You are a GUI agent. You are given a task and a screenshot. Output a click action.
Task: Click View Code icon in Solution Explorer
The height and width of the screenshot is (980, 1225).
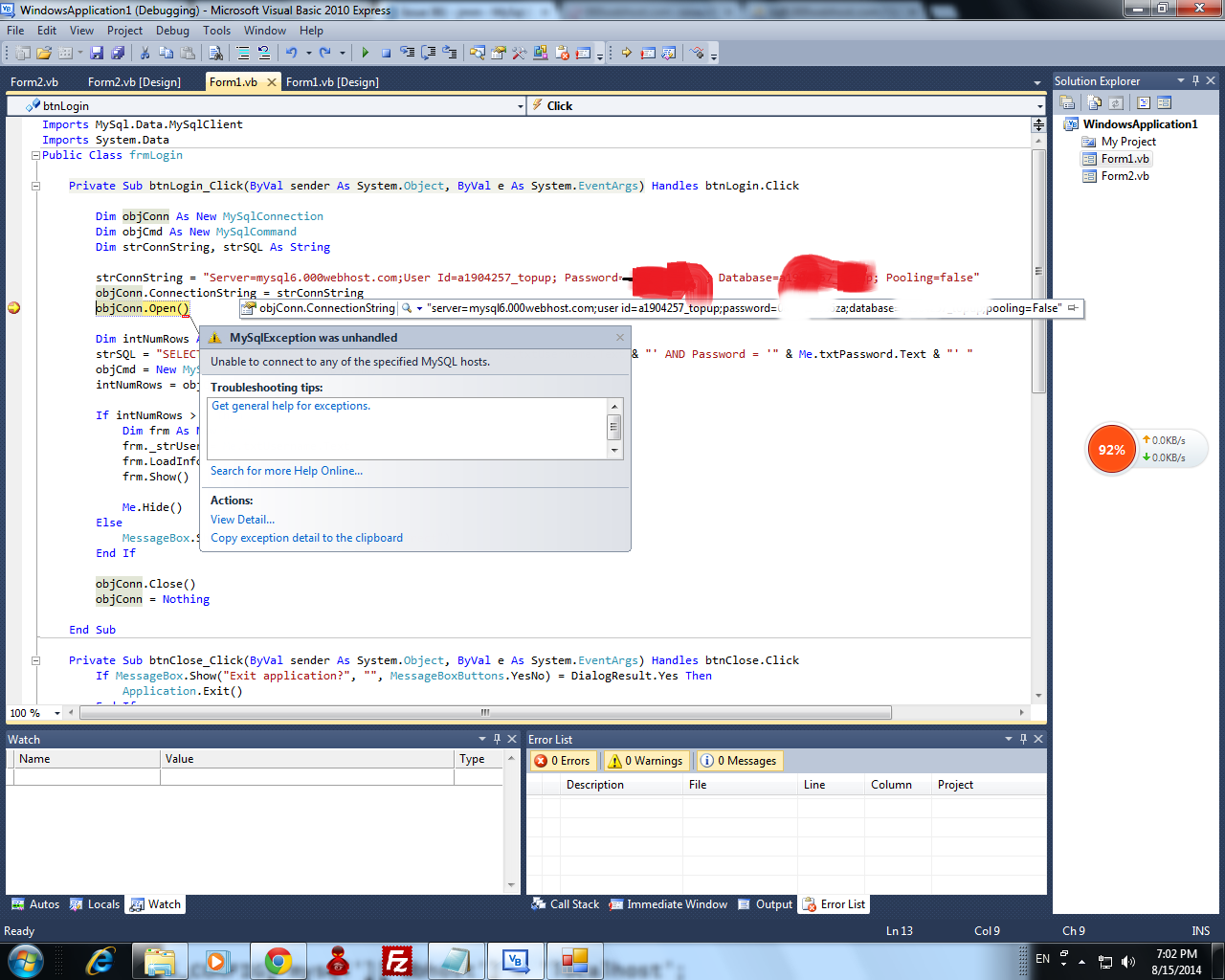[x=1143, y=102]
